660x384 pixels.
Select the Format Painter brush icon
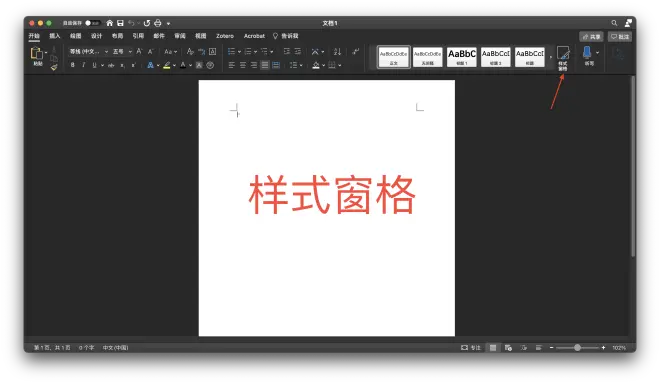[x=54, y=67]
